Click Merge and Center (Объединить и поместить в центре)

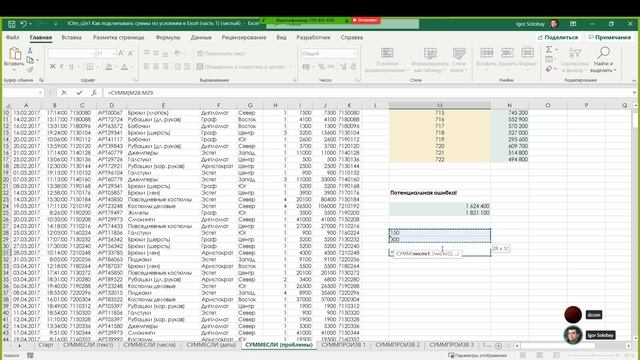(x=242, y=67)
